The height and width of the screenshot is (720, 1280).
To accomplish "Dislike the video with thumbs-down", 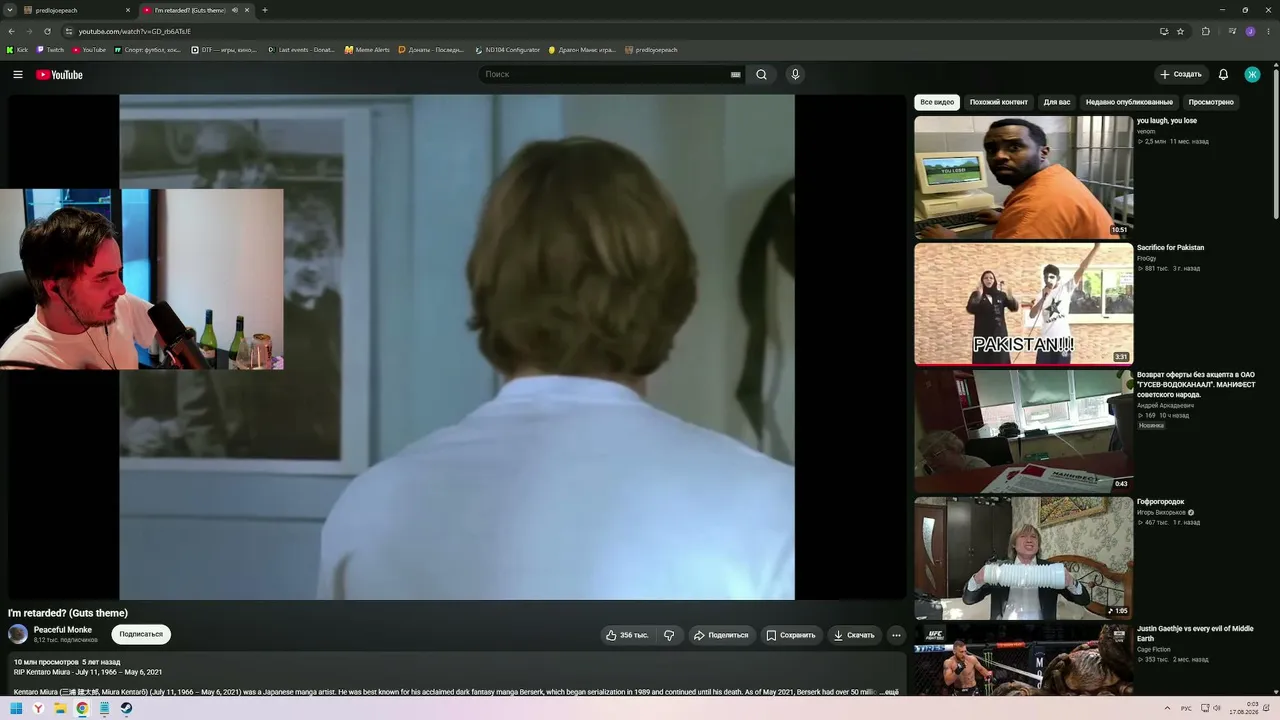I will click(669, 635).
